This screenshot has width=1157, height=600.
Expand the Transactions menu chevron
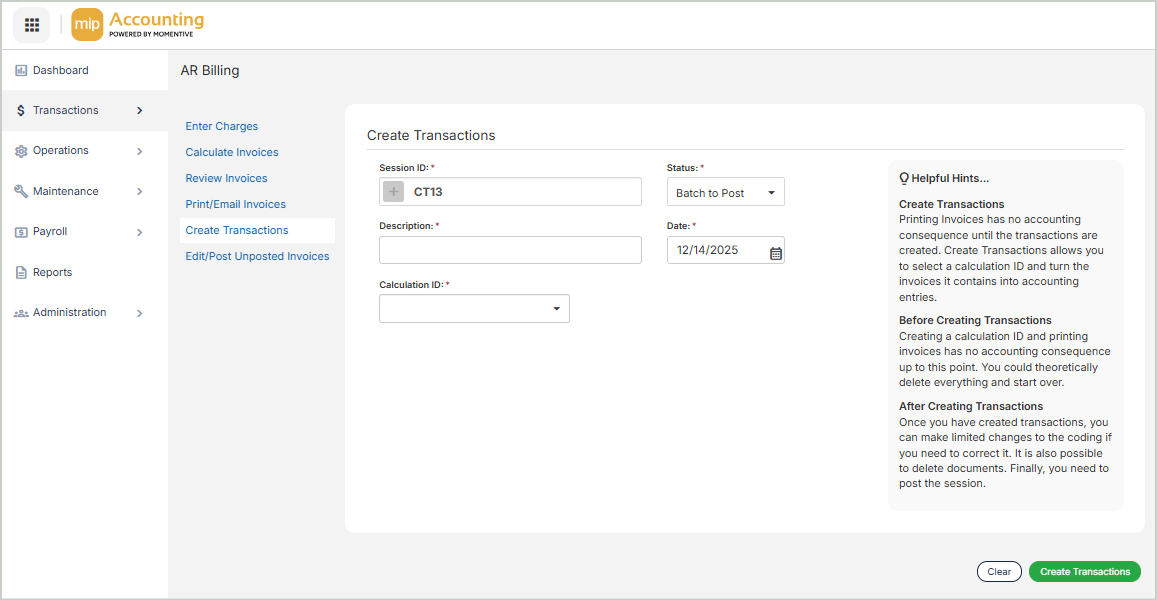pos(139,111)
